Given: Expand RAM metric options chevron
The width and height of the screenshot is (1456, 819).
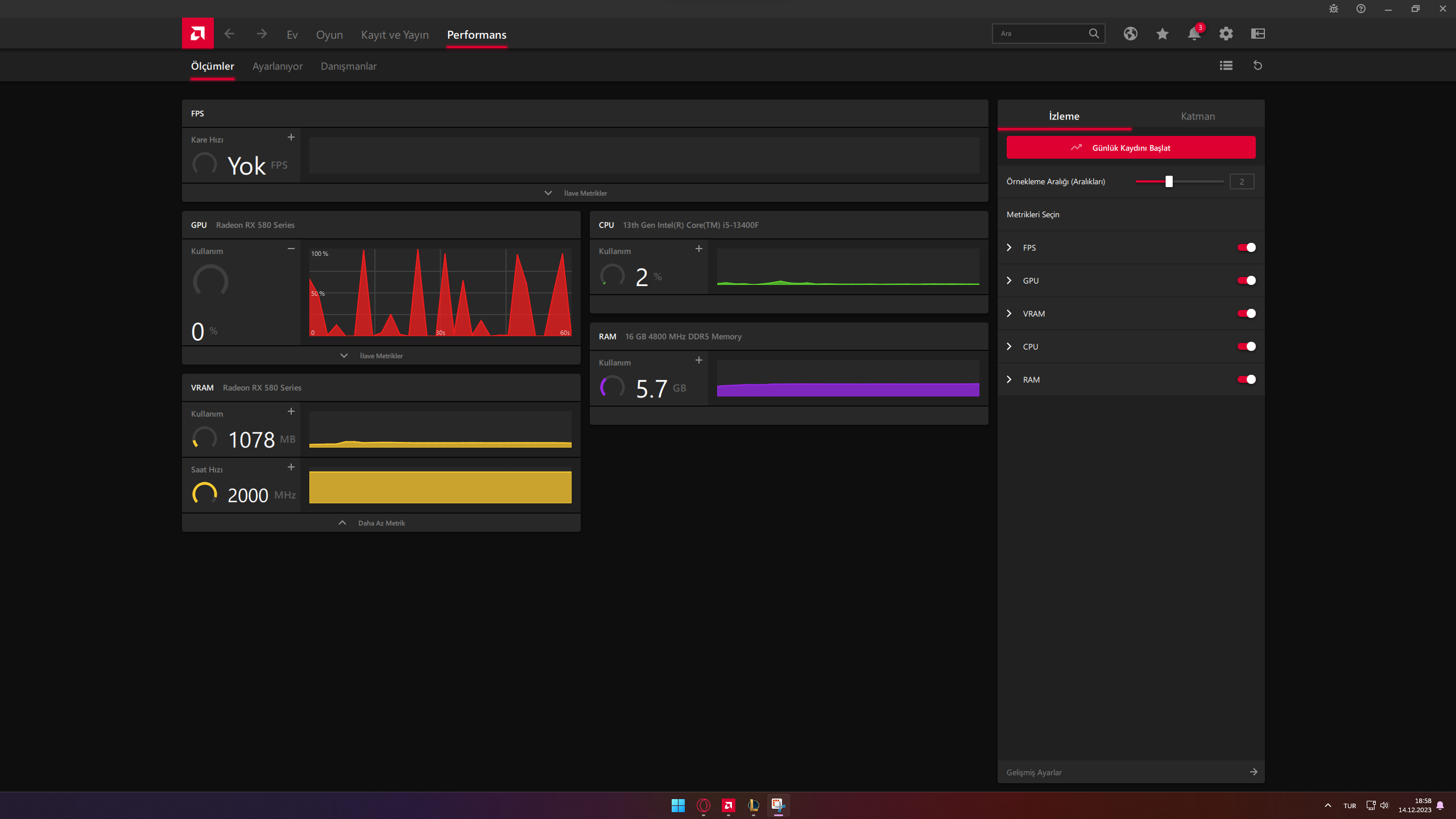Looking at the screenshot, I should click(x=1009, y=379).
